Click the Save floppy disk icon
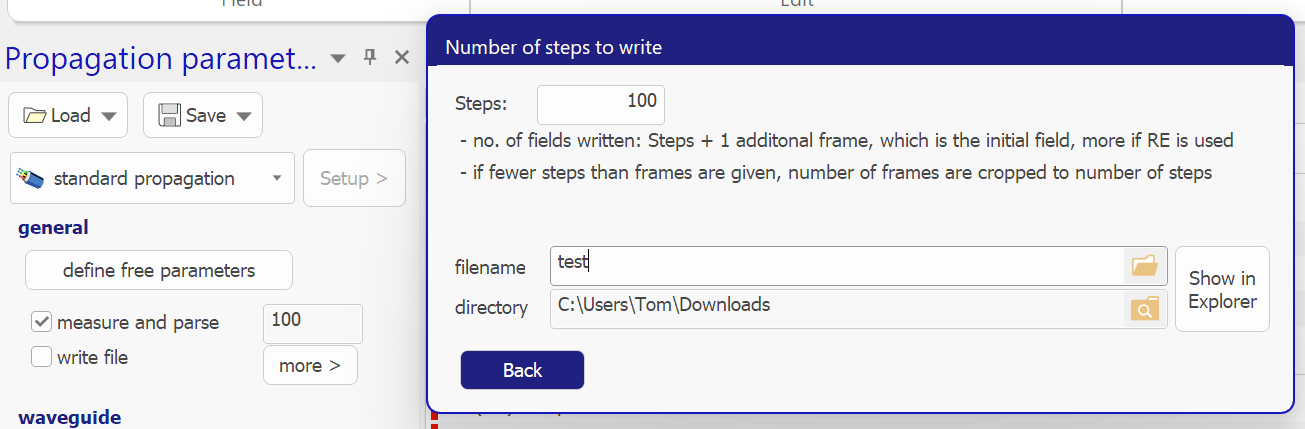This screenshot has height=429, width=1305. coord(169,115)
